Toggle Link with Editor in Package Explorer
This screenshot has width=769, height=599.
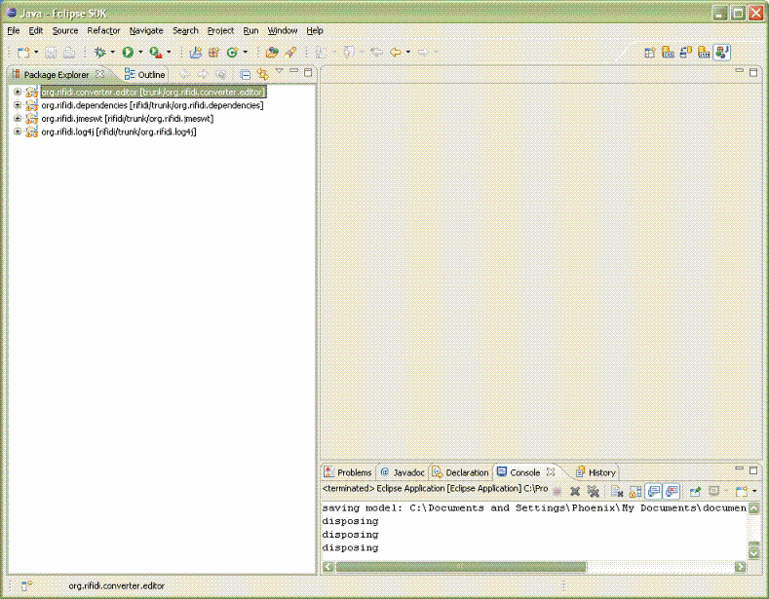coord(263,74)
